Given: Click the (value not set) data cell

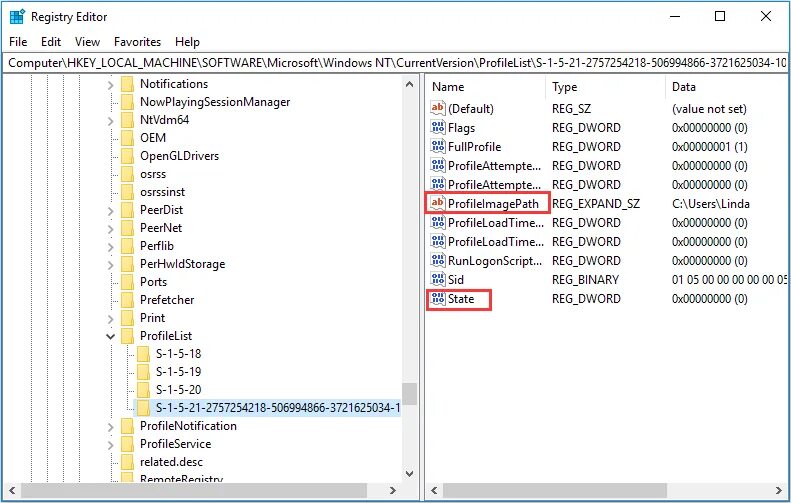Looking at the screenshot, I should pos(709,109).
